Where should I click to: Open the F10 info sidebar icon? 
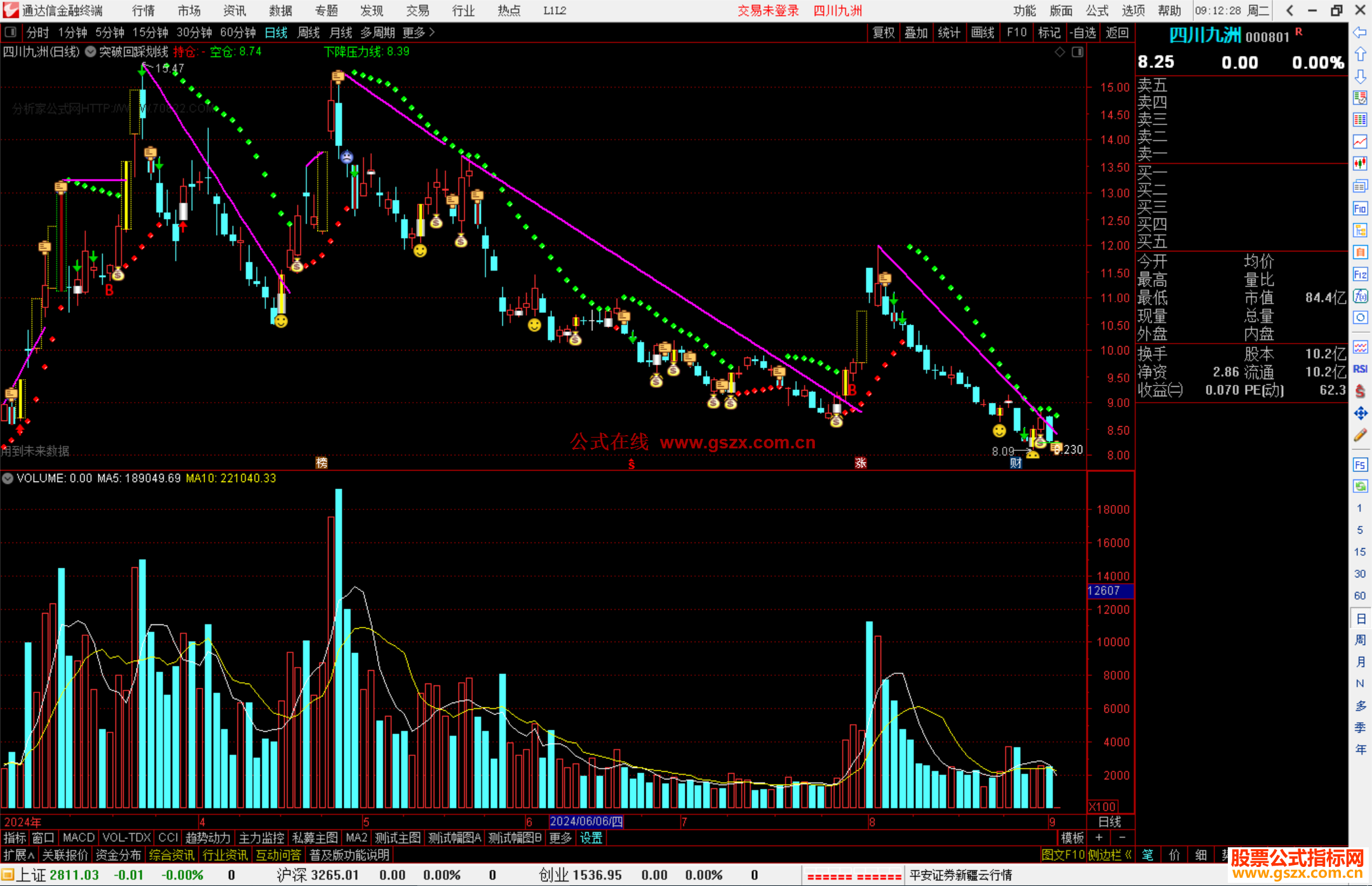click(1360, 208)
